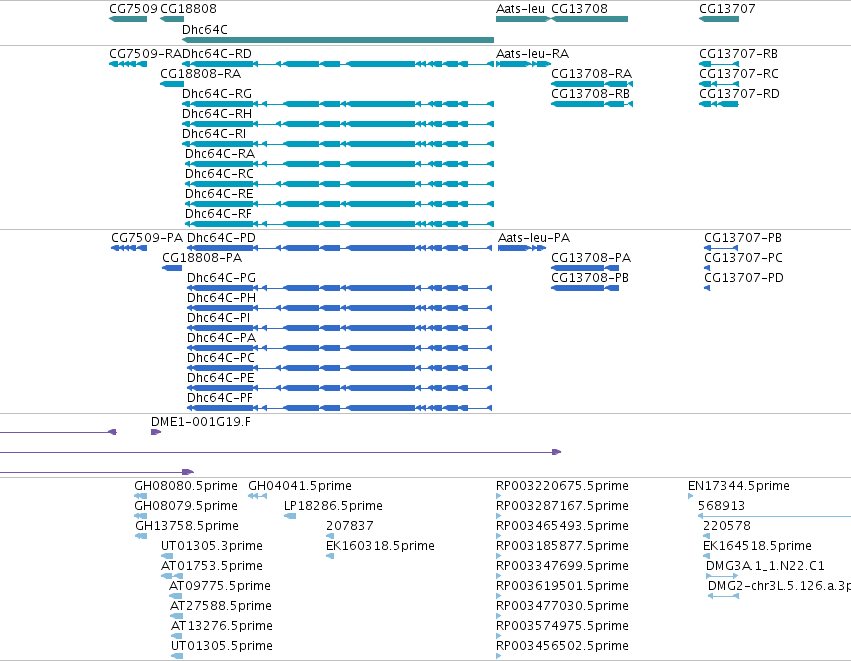Click feature DMG3A.1_1.N22.C1

pos(765,566)
